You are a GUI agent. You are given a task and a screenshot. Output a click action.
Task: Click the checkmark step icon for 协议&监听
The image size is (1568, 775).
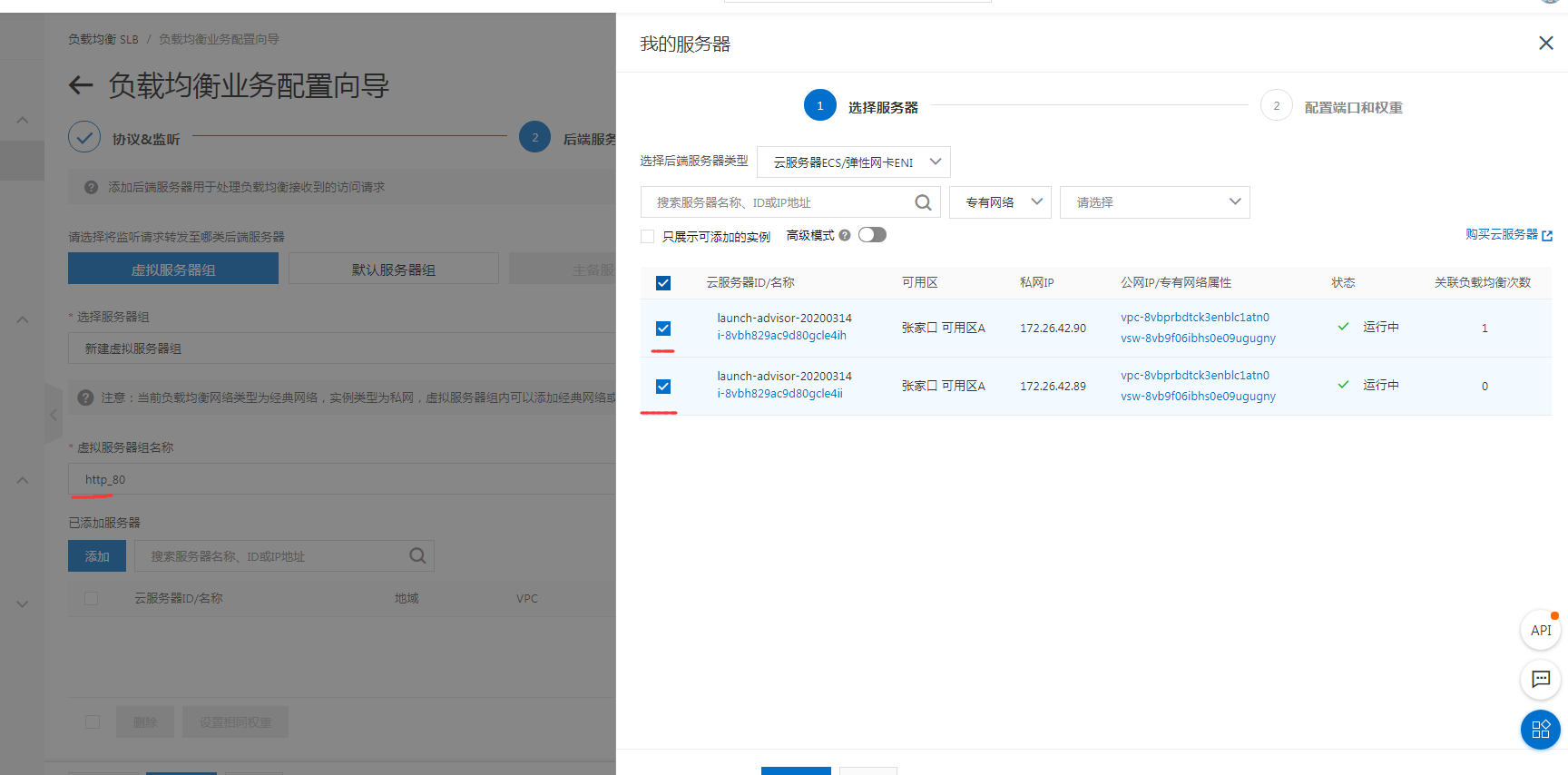coord(84,138)
